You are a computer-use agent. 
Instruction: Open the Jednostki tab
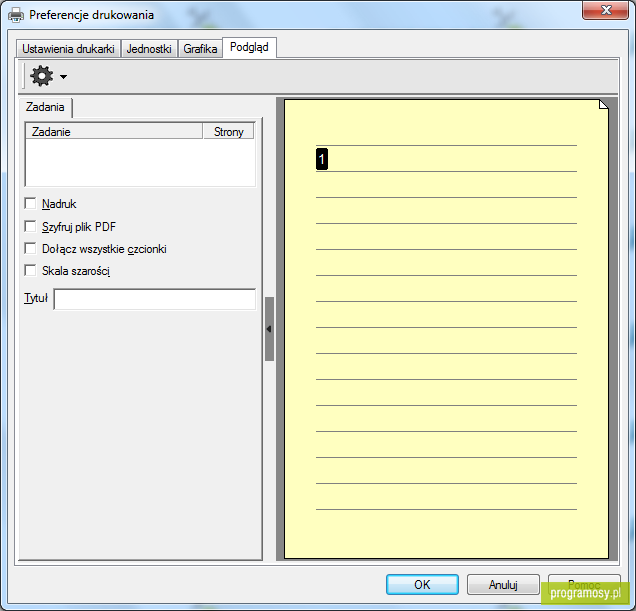click(149, 49)
